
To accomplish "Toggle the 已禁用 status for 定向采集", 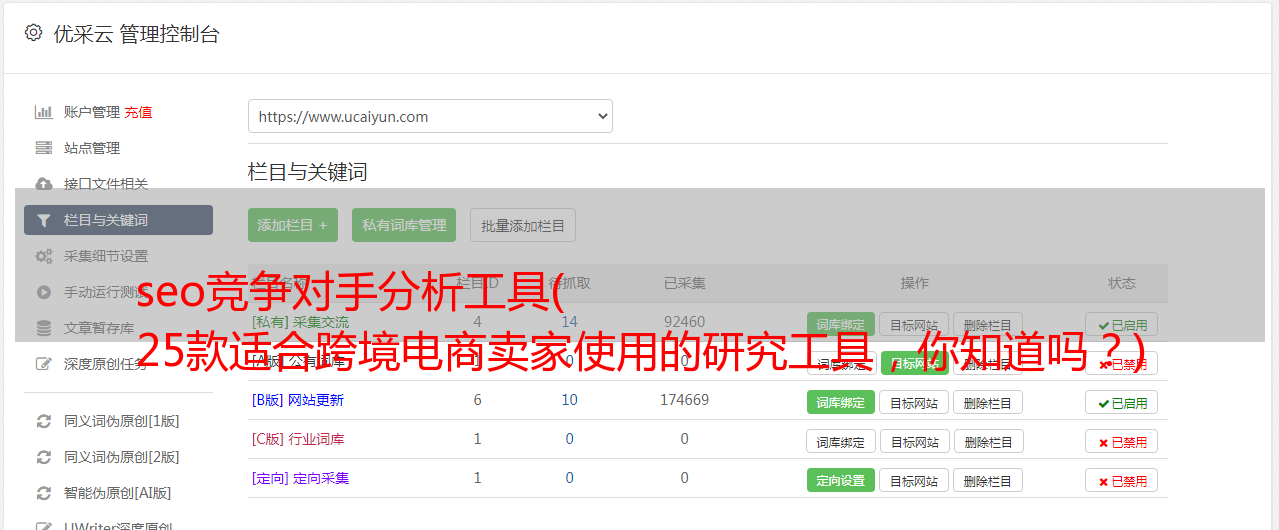I will [x=1122, y=480].
